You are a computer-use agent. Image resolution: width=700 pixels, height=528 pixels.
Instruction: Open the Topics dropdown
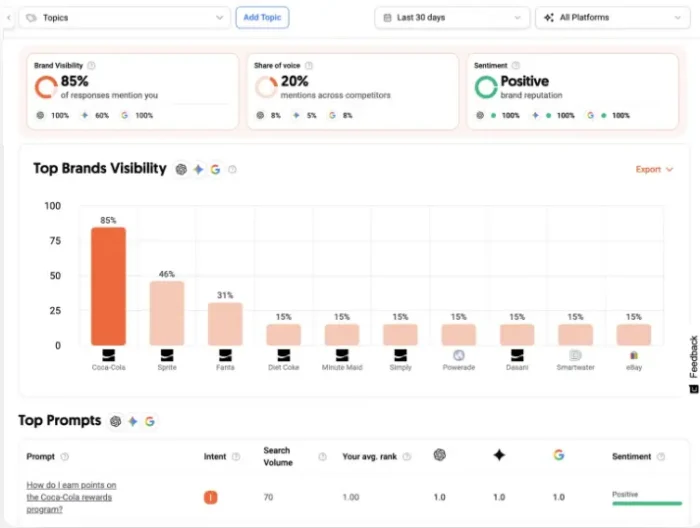point(125,18)
